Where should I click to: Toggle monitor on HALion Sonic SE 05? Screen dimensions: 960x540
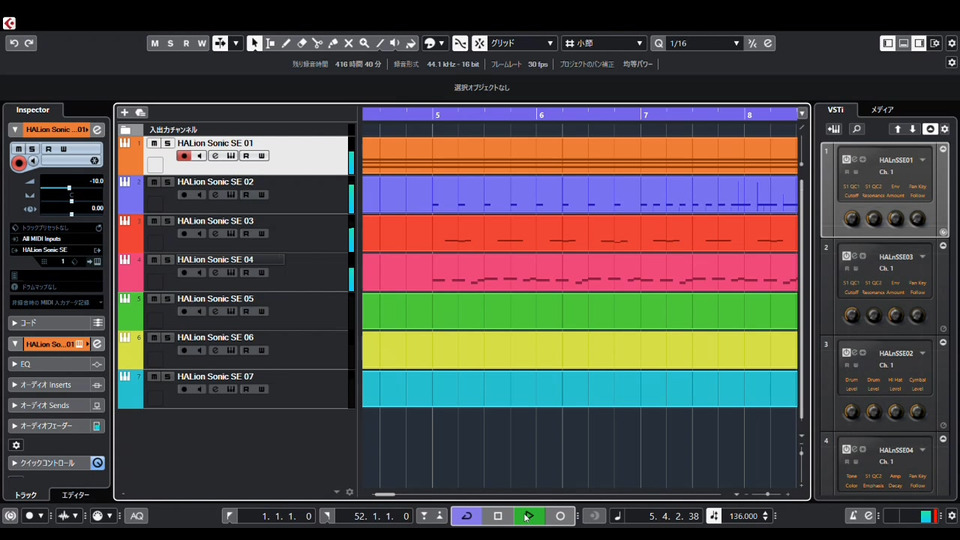click(199, 311)
